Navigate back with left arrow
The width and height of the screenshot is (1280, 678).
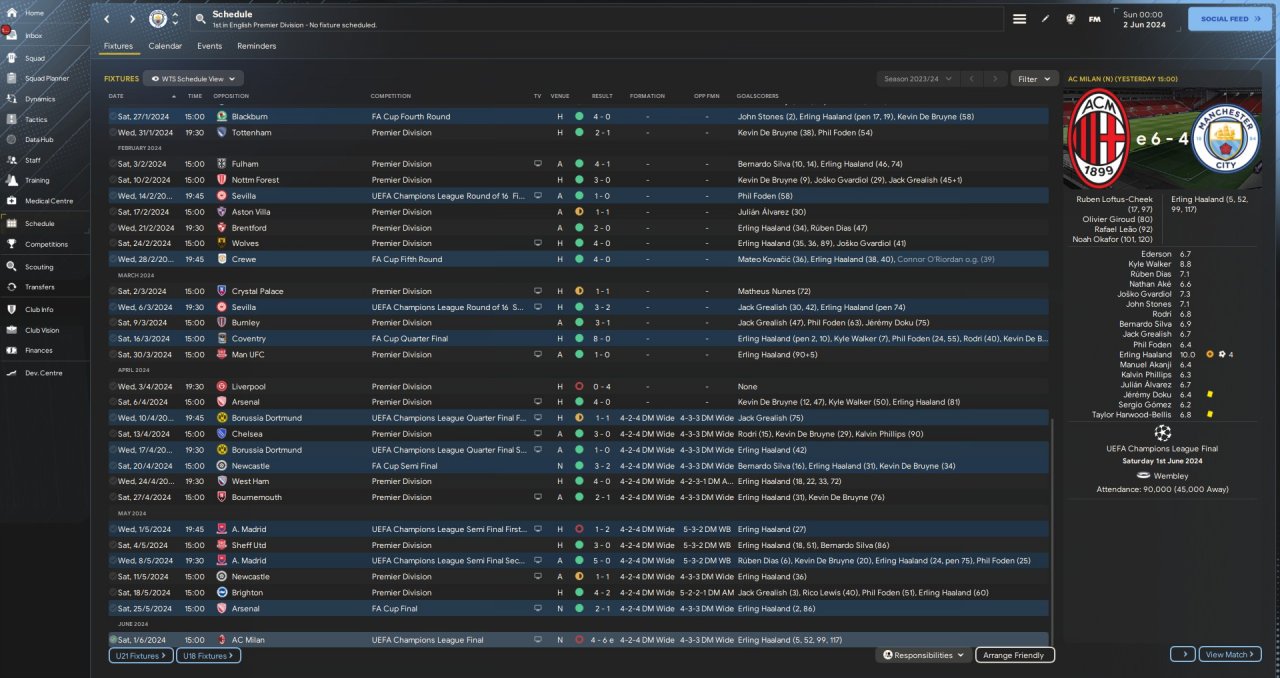tap(108, 19)
